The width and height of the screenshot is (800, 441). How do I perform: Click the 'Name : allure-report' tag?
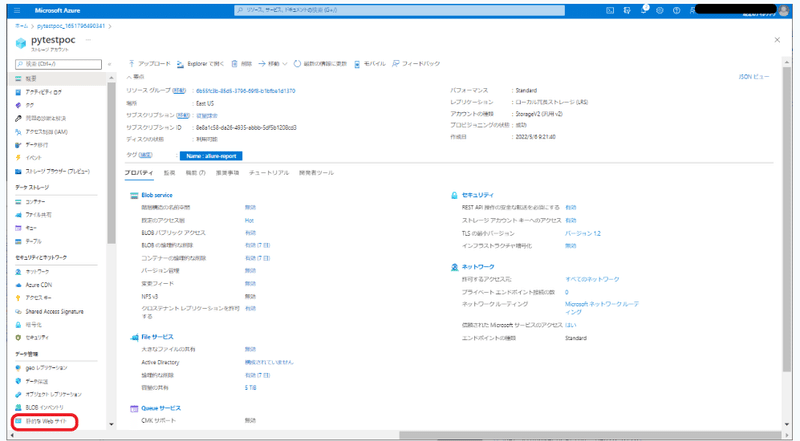(x=211, y=156)
